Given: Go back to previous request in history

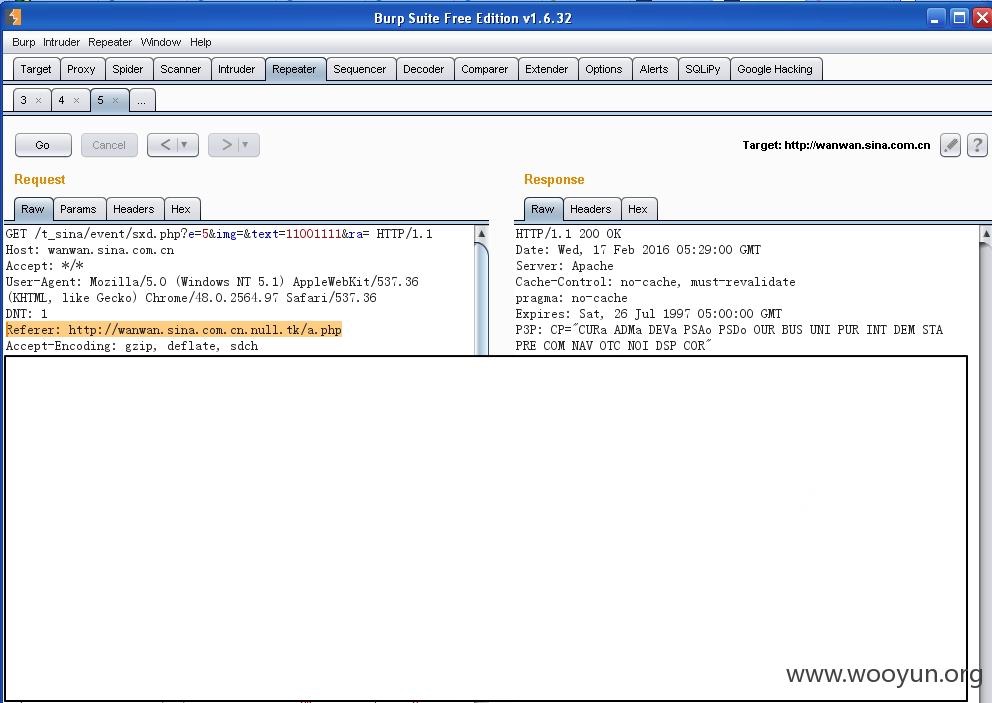Looking at the screenshot, I should (x=165, y=145).
